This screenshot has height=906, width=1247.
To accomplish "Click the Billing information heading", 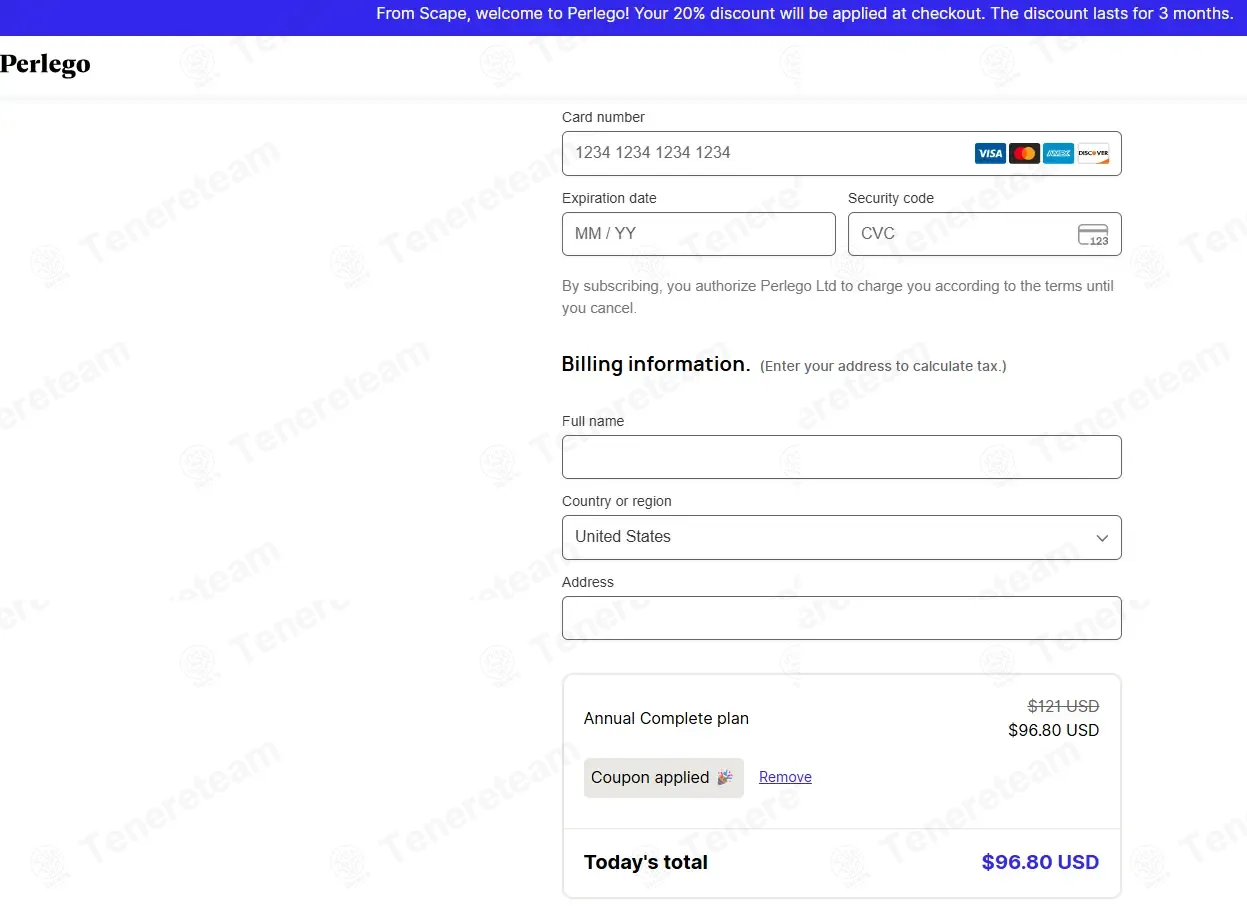I will coord(656,364).
